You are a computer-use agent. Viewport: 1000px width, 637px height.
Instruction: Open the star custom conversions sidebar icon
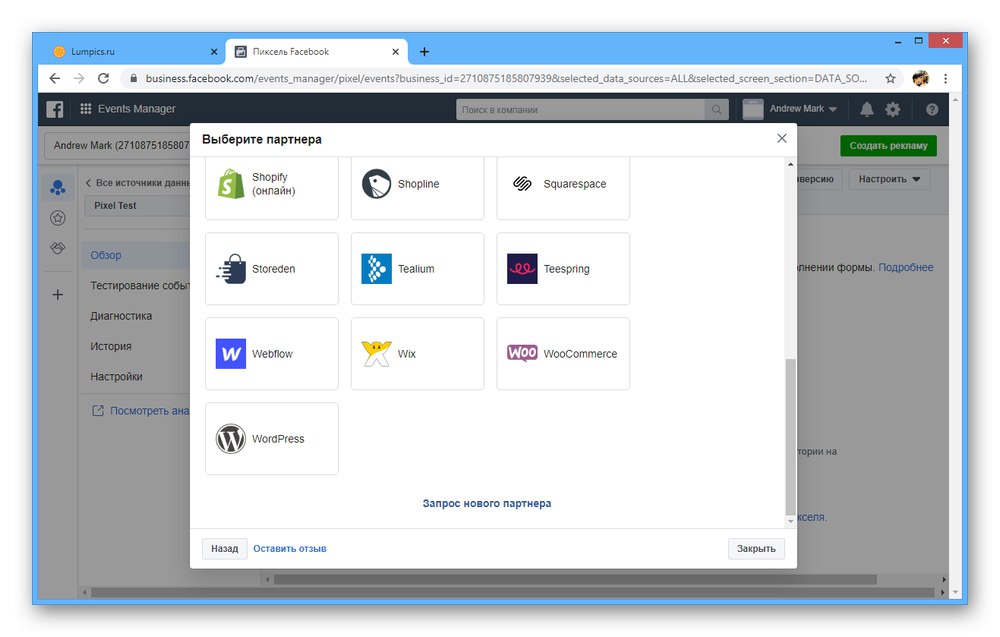pyautogui.click(x=57, y=218)
